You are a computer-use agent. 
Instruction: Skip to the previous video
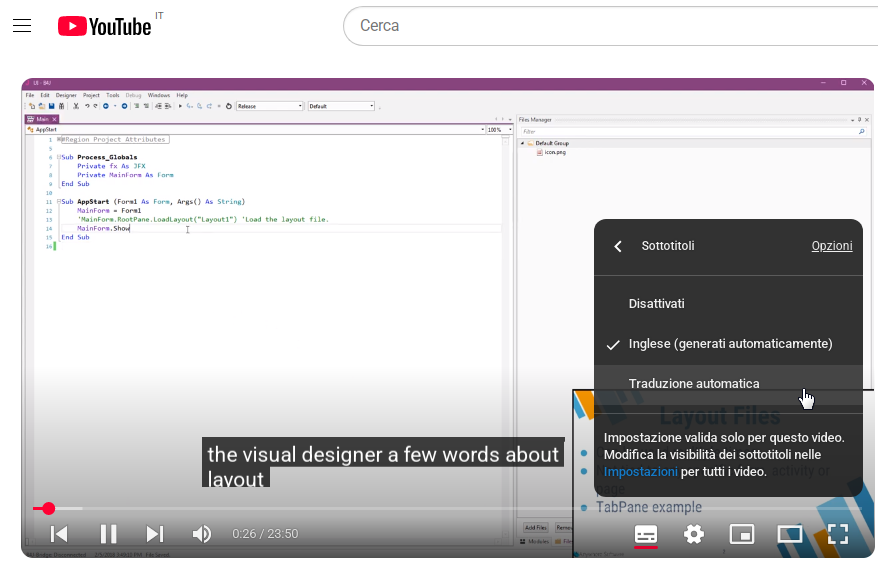[x=59, y=534]
